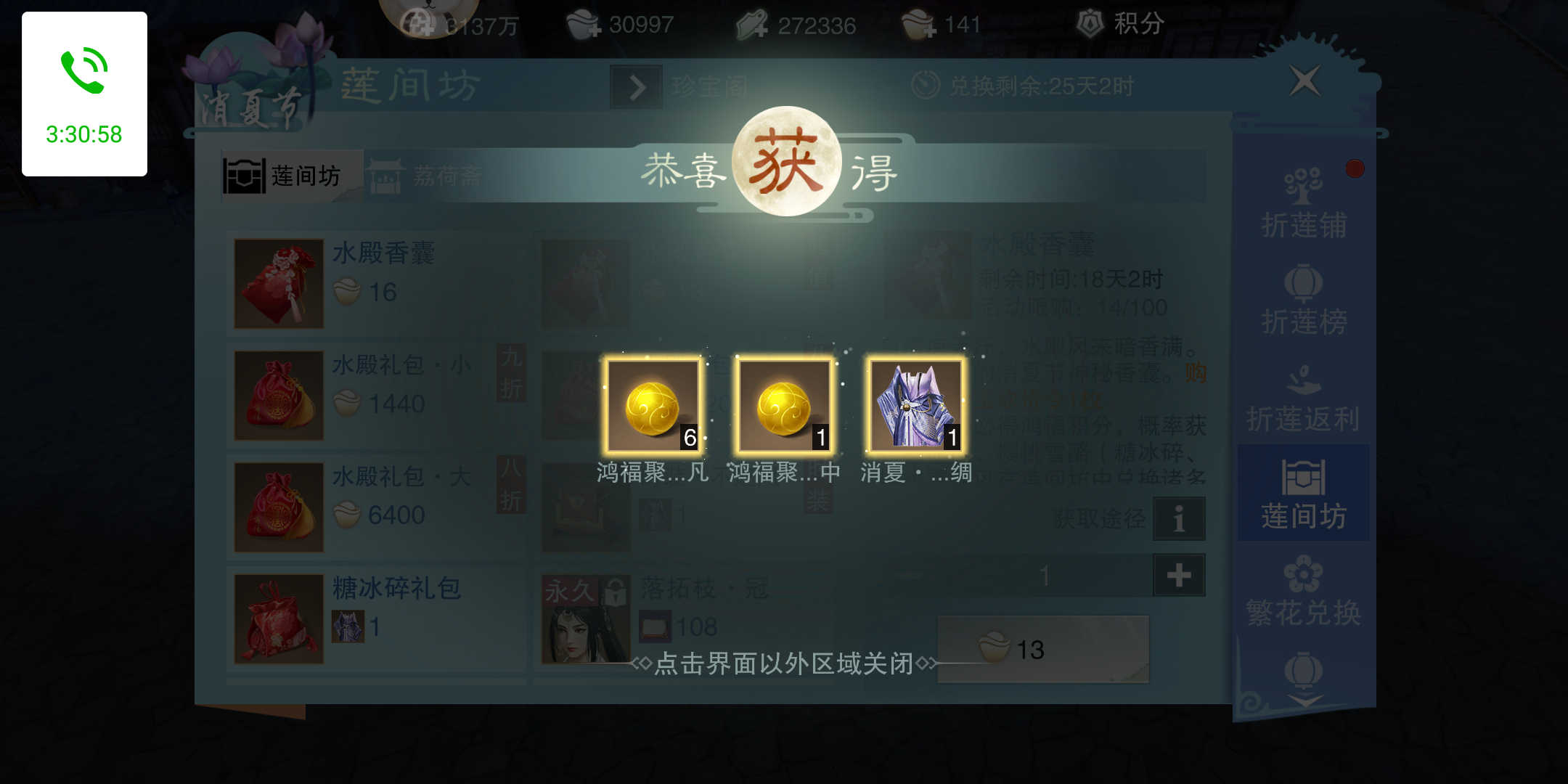This screenshot has height=784, width=1568.
Task: Click the 鸿福聚...凡 golden orb reward
Action: (653, 406)
